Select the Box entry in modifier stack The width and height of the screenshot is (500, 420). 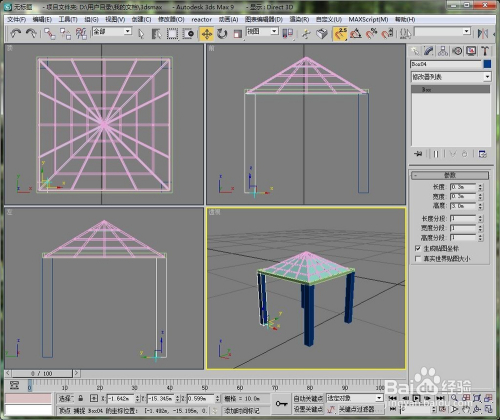tap(451, 89)
